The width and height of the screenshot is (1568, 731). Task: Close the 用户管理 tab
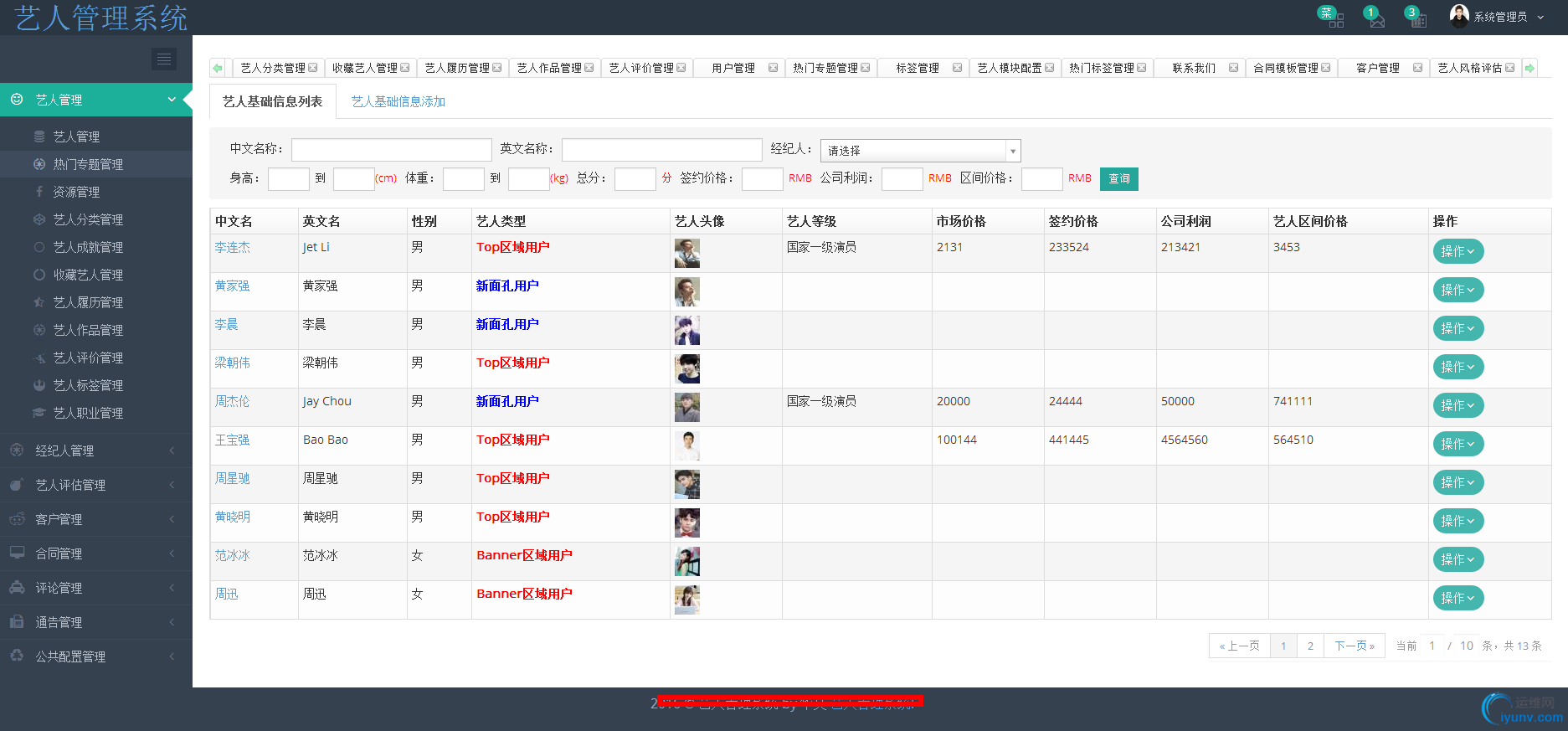click(773, 68)
